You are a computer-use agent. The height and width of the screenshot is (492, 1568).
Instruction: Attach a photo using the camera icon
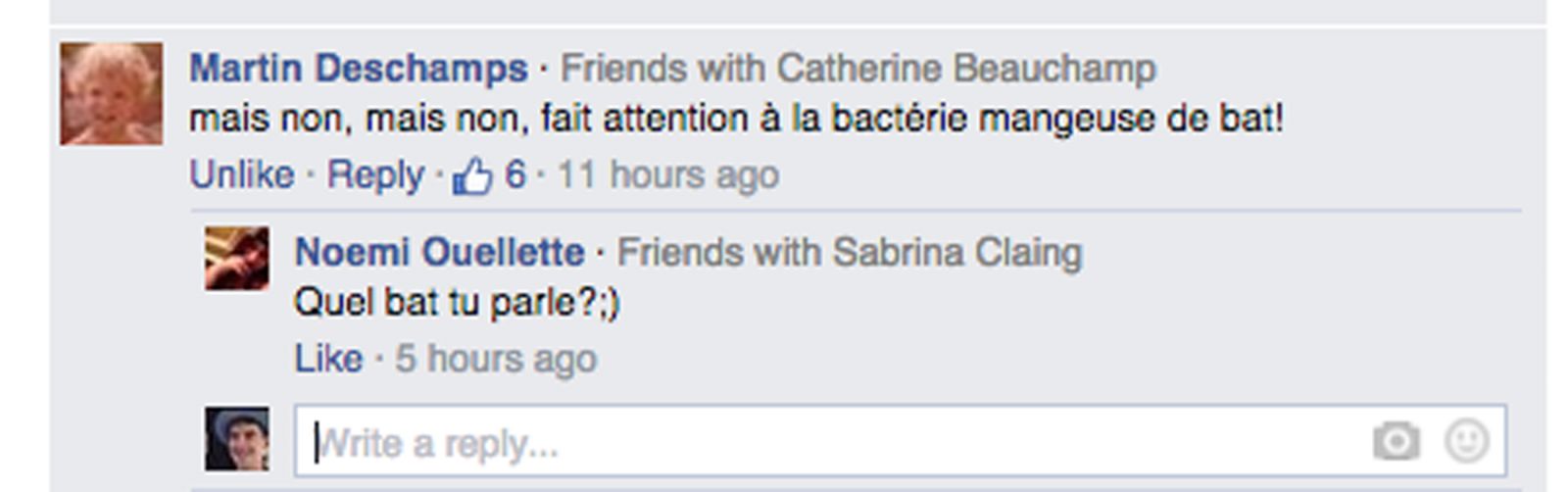(x=1396, y=441)
